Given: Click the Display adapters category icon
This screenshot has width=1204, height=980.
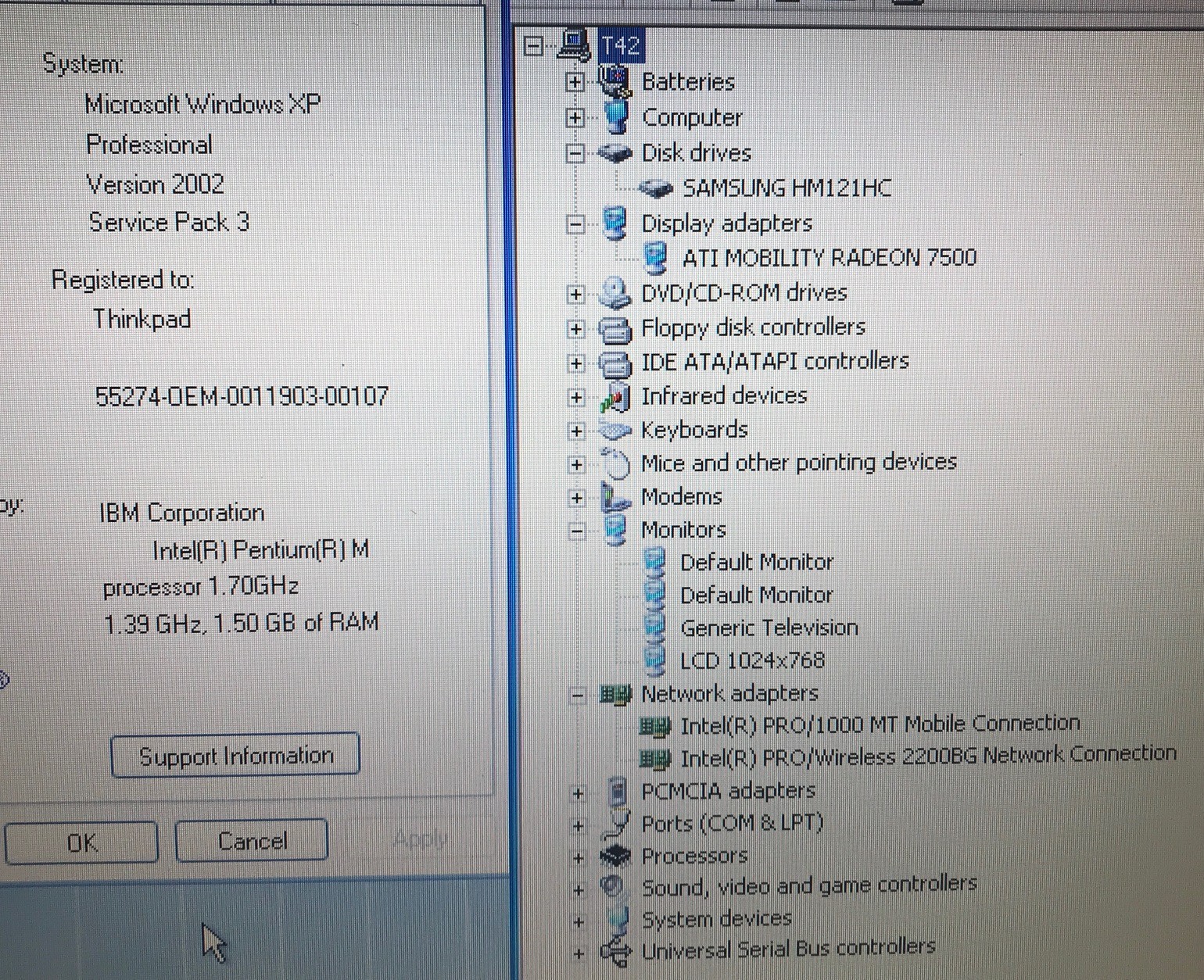Looking at the screenshot, I should point(616,224).
